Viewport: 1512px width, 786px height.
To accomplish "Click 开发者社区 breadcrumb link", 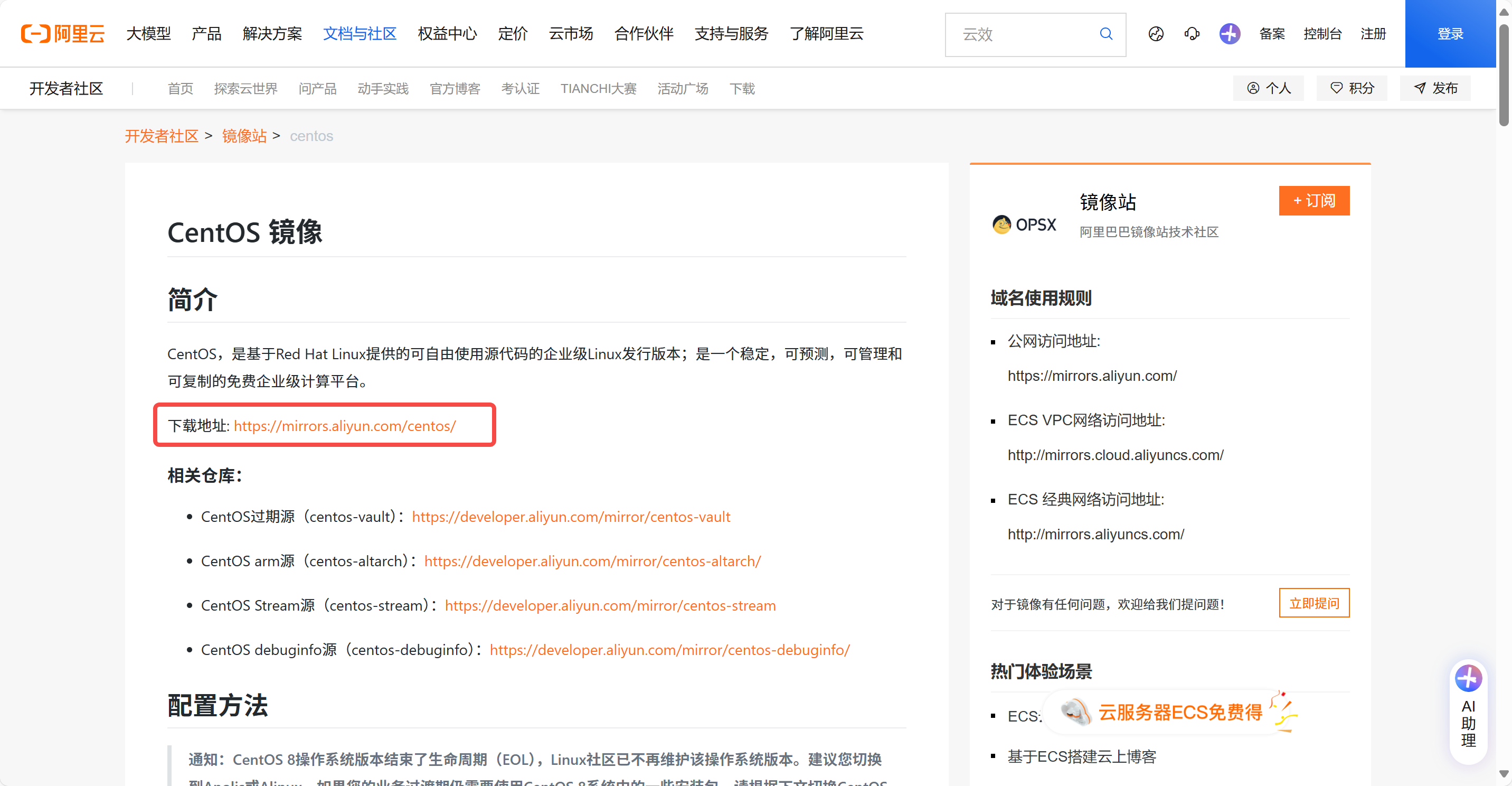I will tap(162, 136).
